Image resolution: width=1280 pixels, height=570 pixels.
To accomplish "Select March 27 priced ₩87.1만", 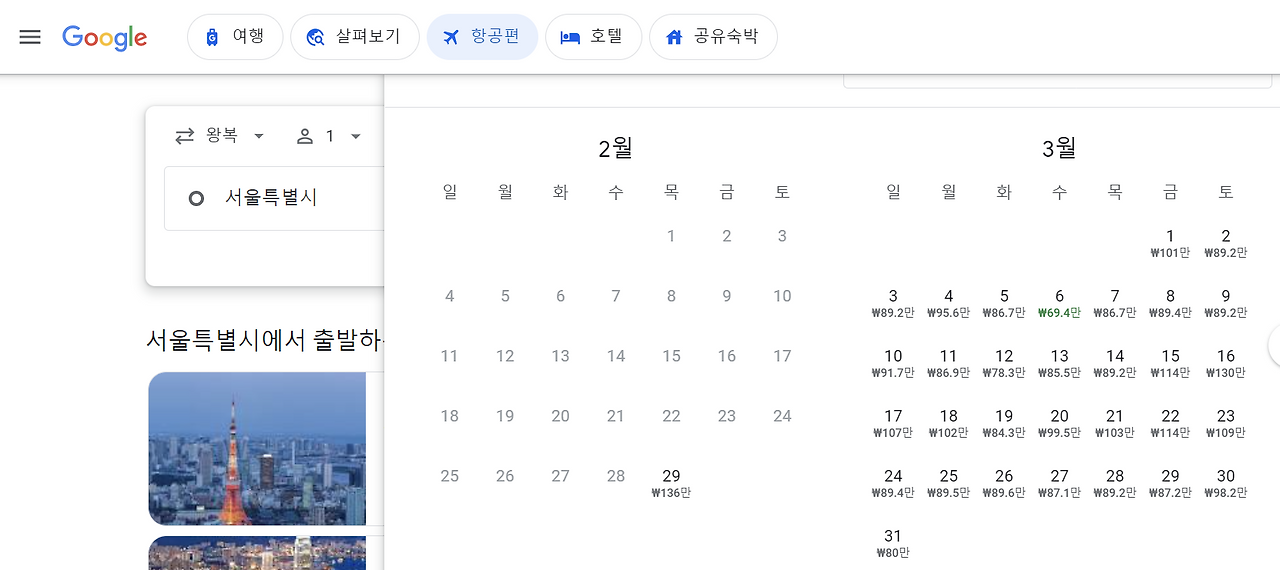I will (x=1059, y=483).
